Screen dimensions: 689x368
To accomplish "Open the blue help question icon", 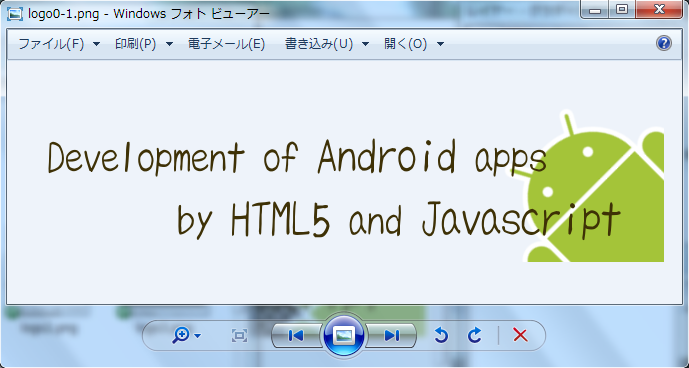I will click(x=664, y=43).
